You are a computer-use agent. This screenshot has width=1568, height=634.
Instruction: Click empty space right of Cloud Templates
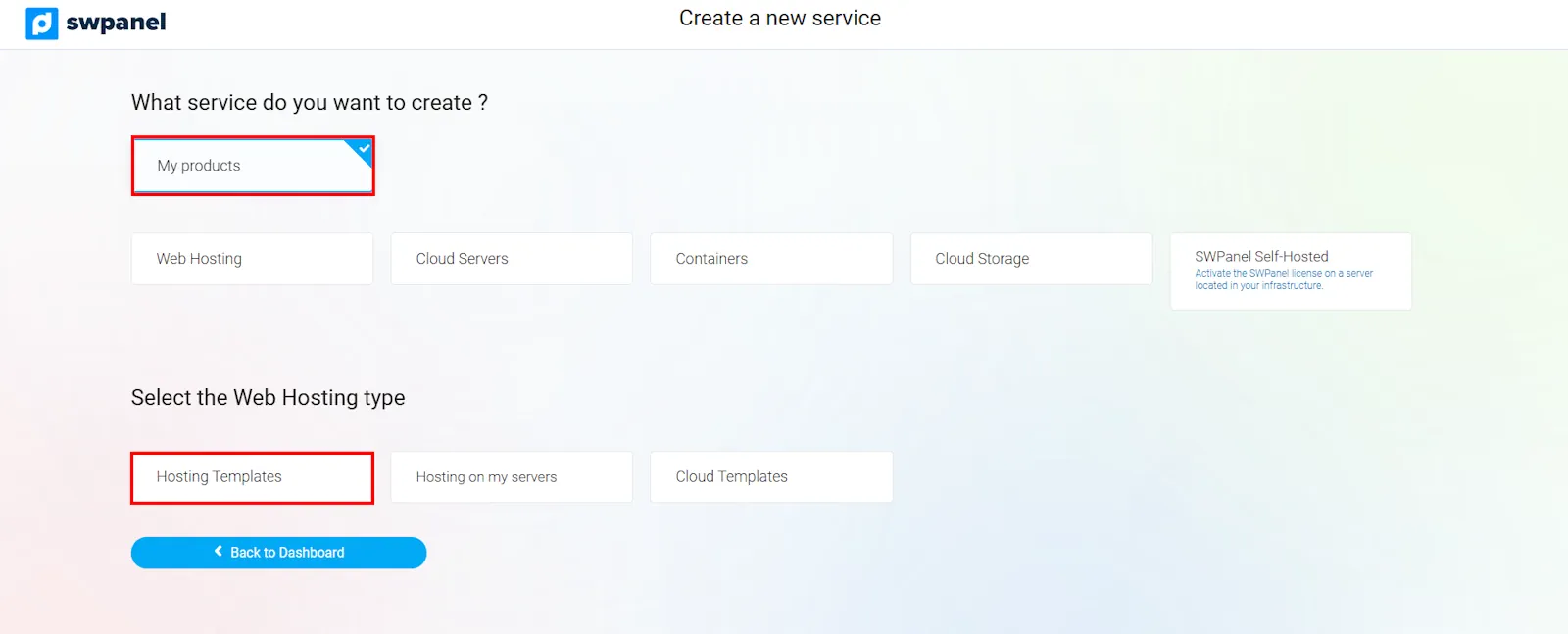(1127, 477)
